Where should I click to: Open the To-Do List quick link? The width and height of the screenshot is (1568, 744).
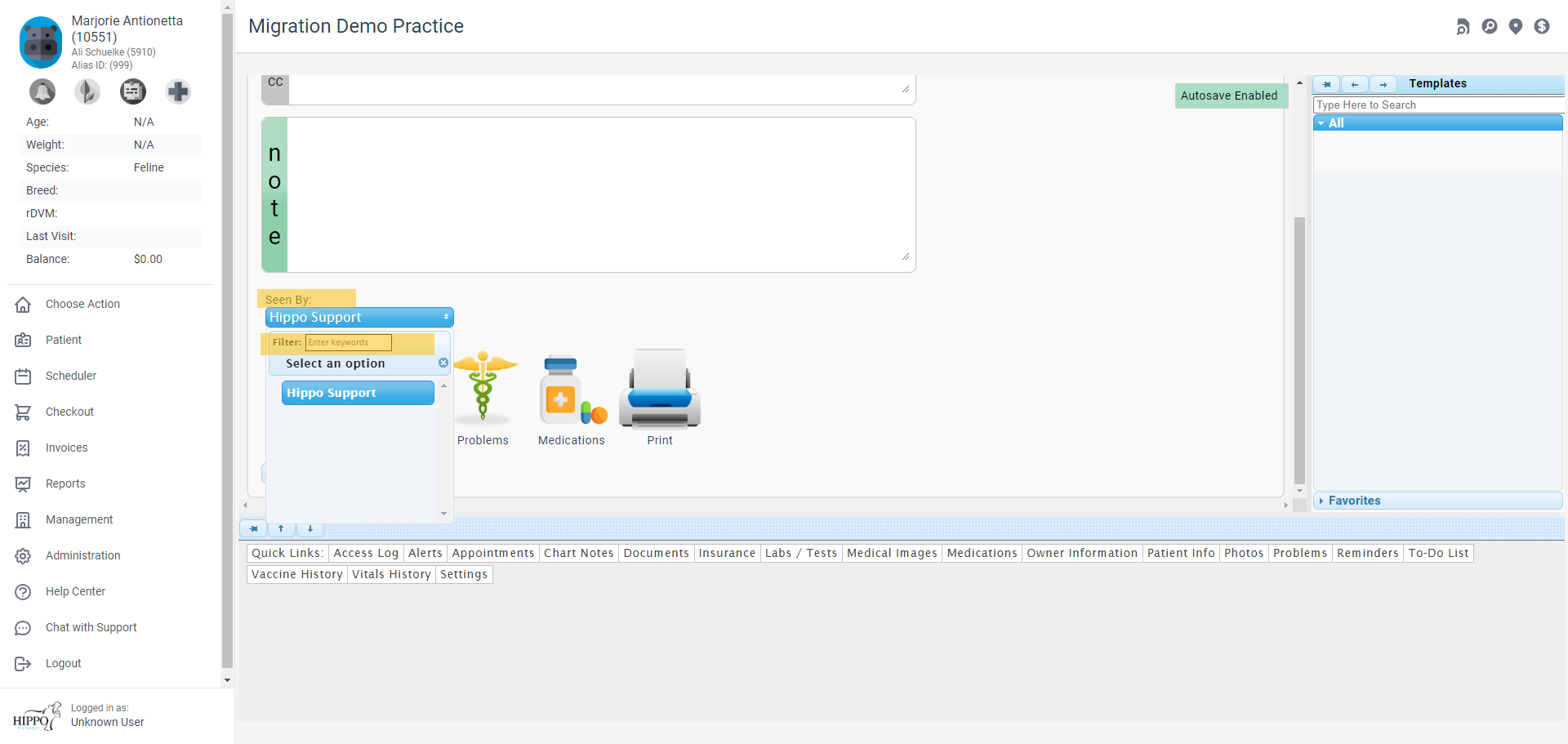(1439, 553)
